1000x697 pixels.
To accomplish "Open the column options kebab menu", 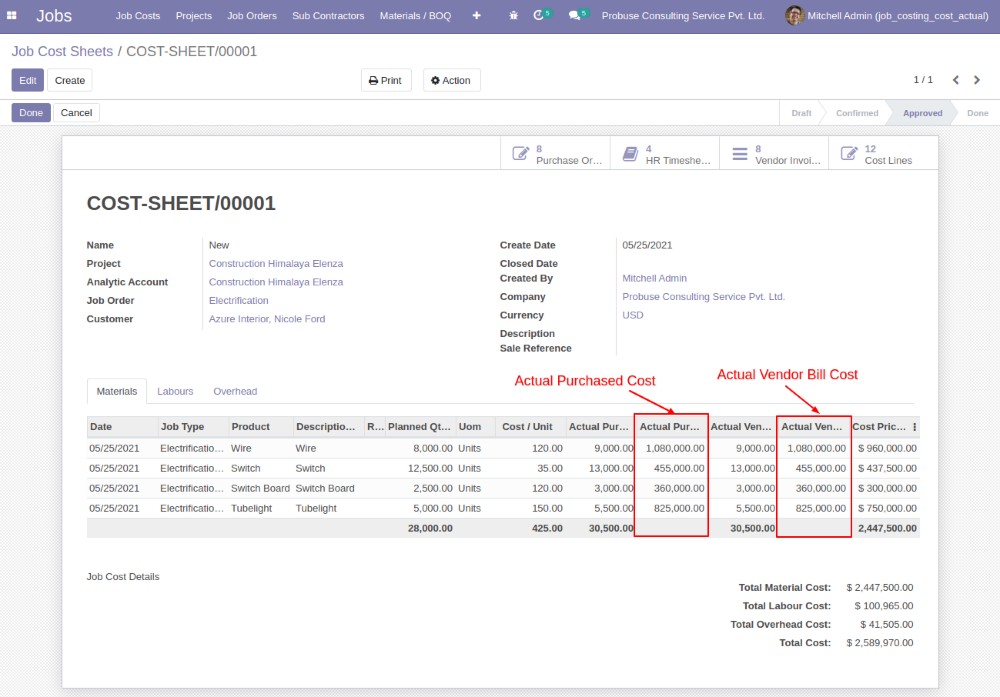I will coord(914,427).
